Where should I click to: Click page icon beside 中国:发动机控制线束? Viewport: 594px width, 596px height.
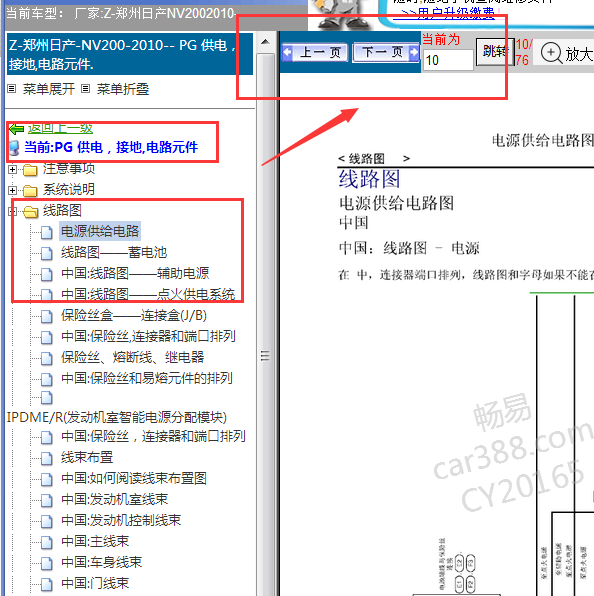coord(46,521)
